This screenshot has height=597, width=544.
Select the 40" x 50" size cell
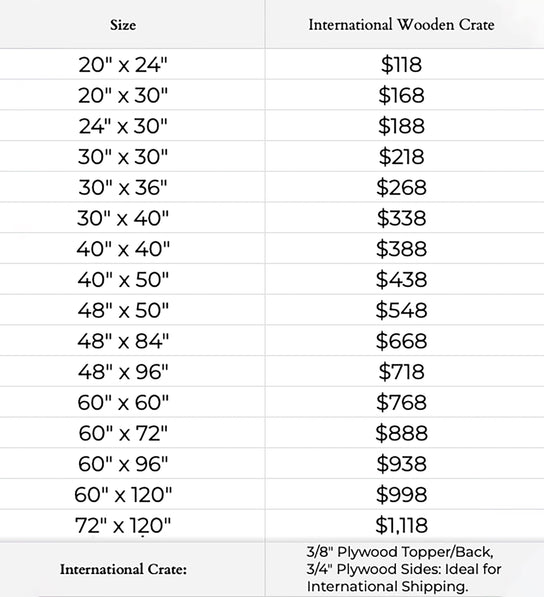123,280
